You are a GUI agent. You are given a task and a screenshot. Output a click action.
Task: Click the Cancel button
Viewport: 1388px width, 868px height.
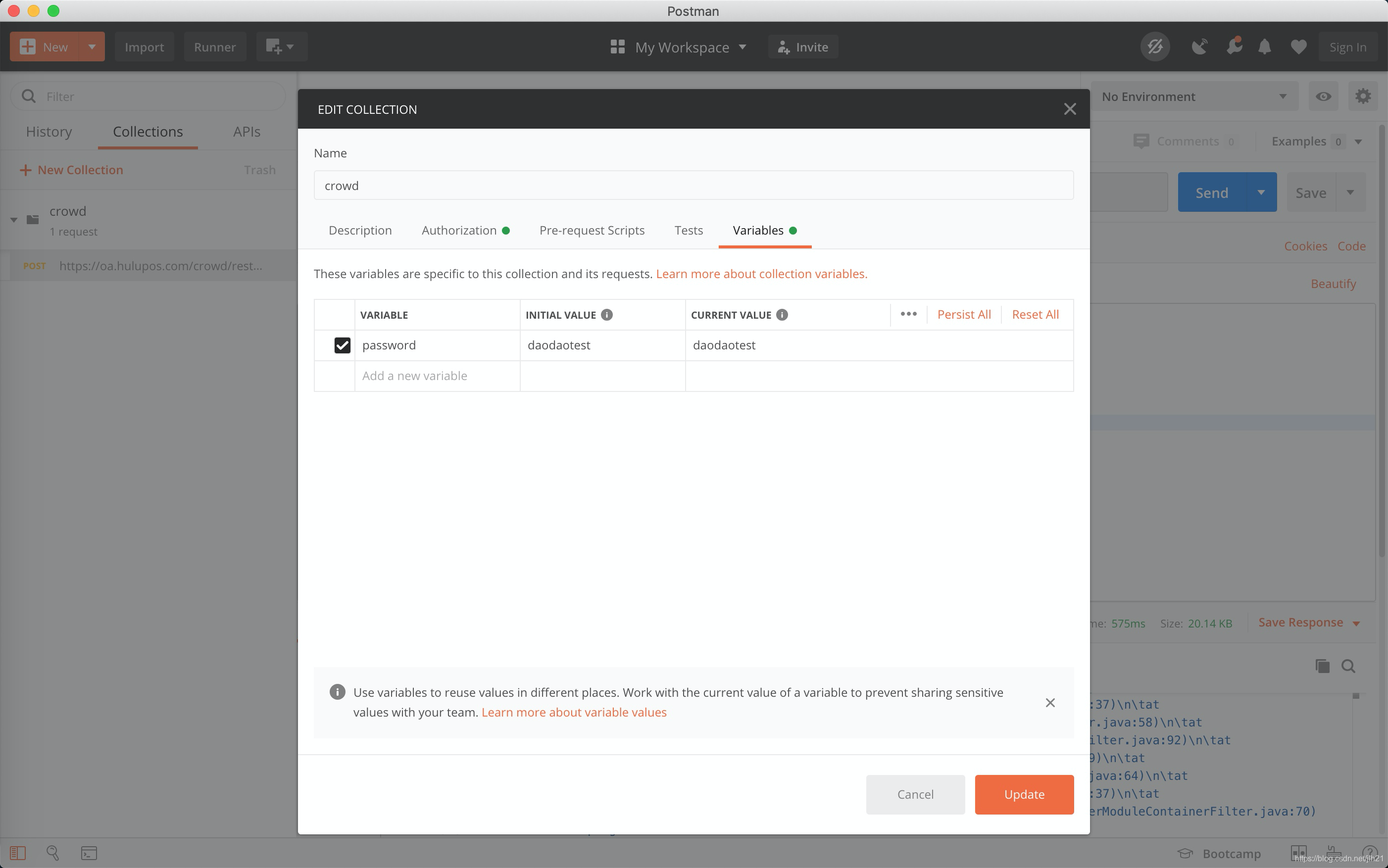pyautogui.click(x=915, y=794)
